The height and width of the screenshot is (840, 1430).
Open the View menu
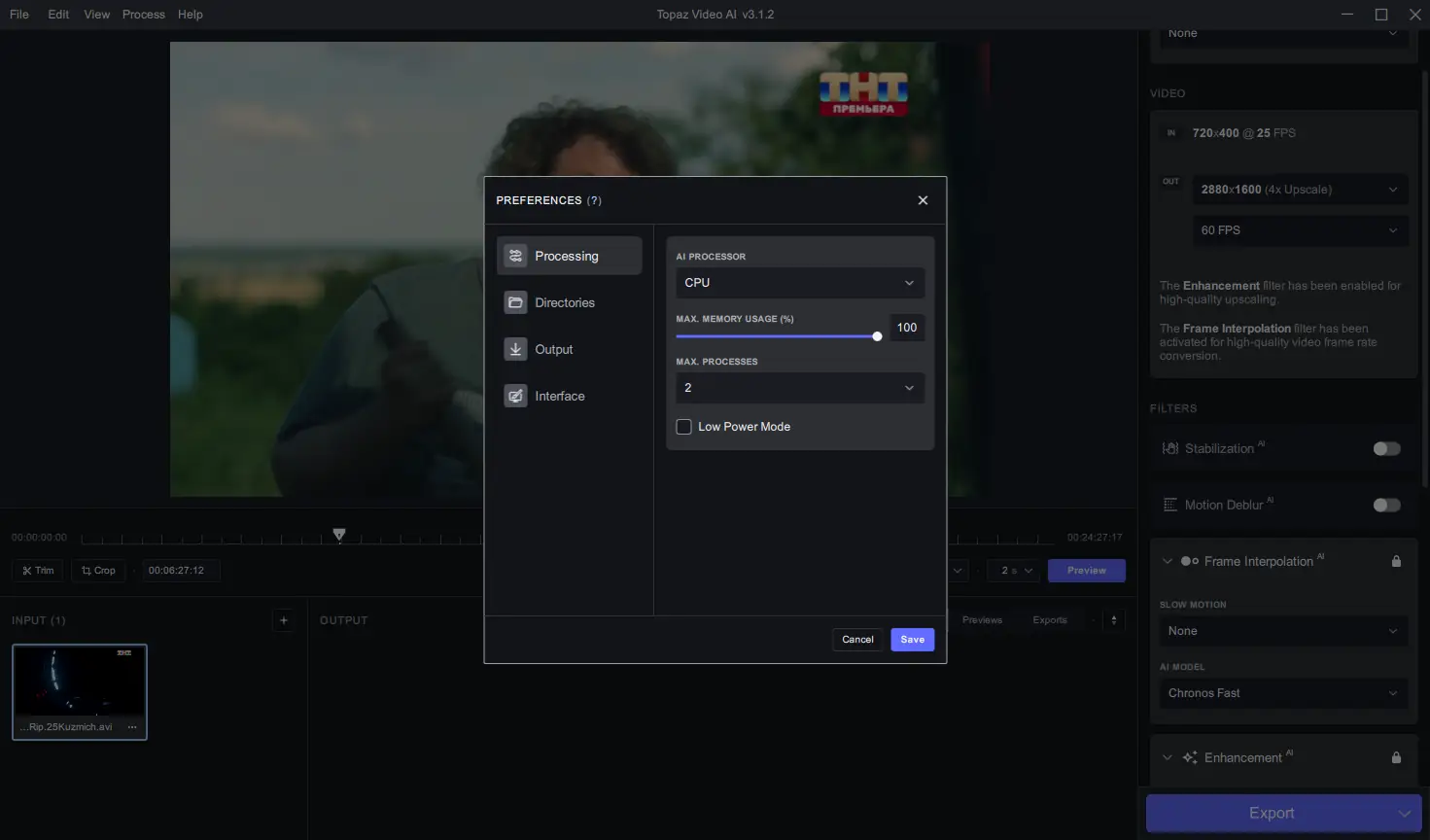(97, 15)
